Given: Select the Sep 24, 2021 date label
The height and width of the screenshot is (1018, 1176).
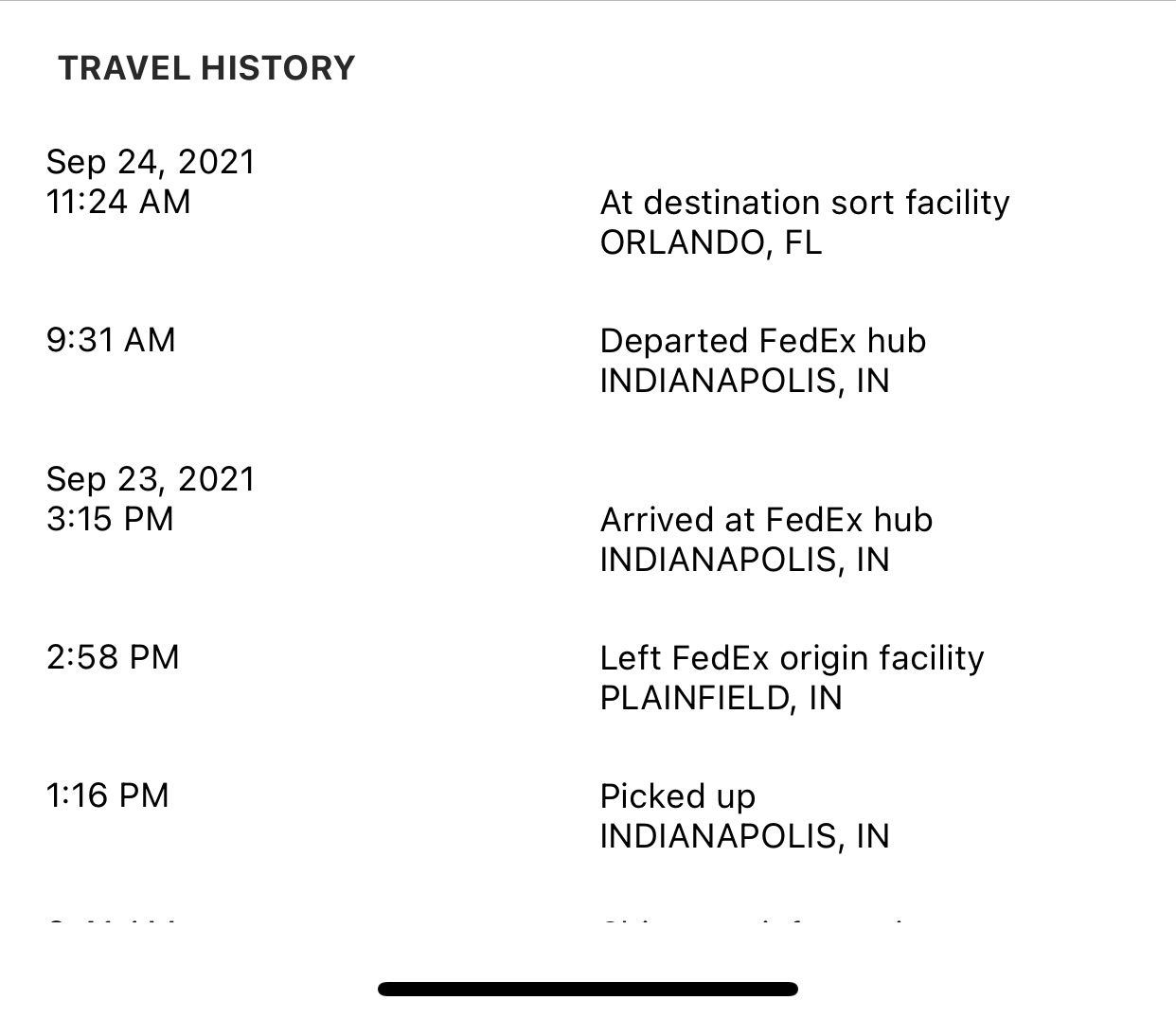Looking at the screenshot, I should pos(151,162).
